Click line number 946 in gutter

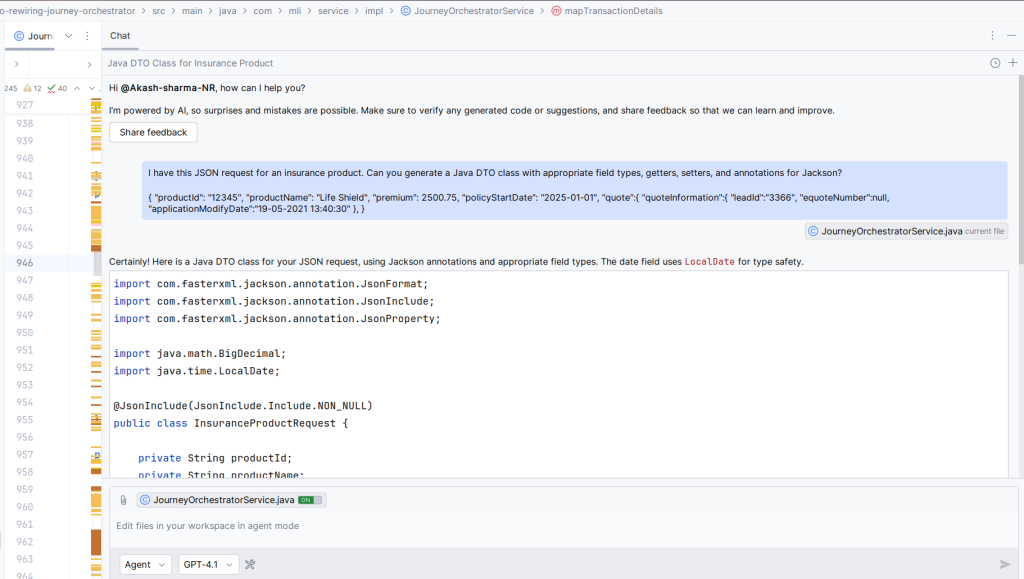click(25, 263)
